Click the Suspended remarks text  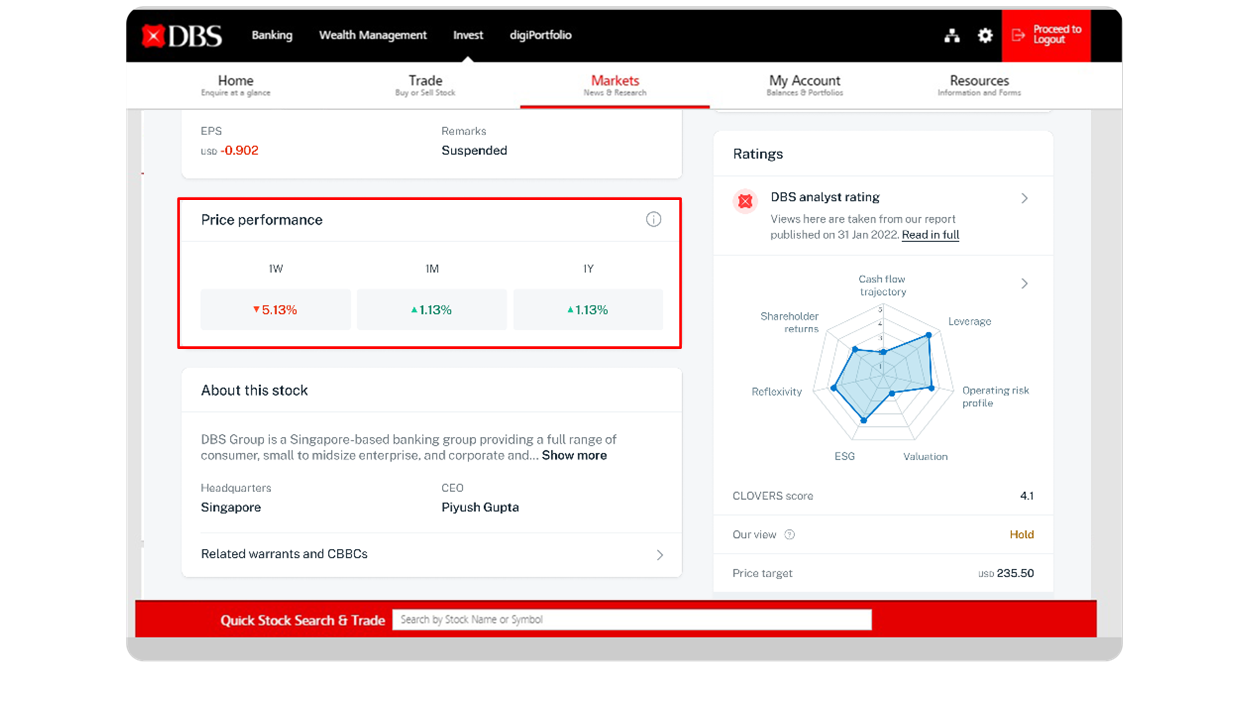point(474,151)
